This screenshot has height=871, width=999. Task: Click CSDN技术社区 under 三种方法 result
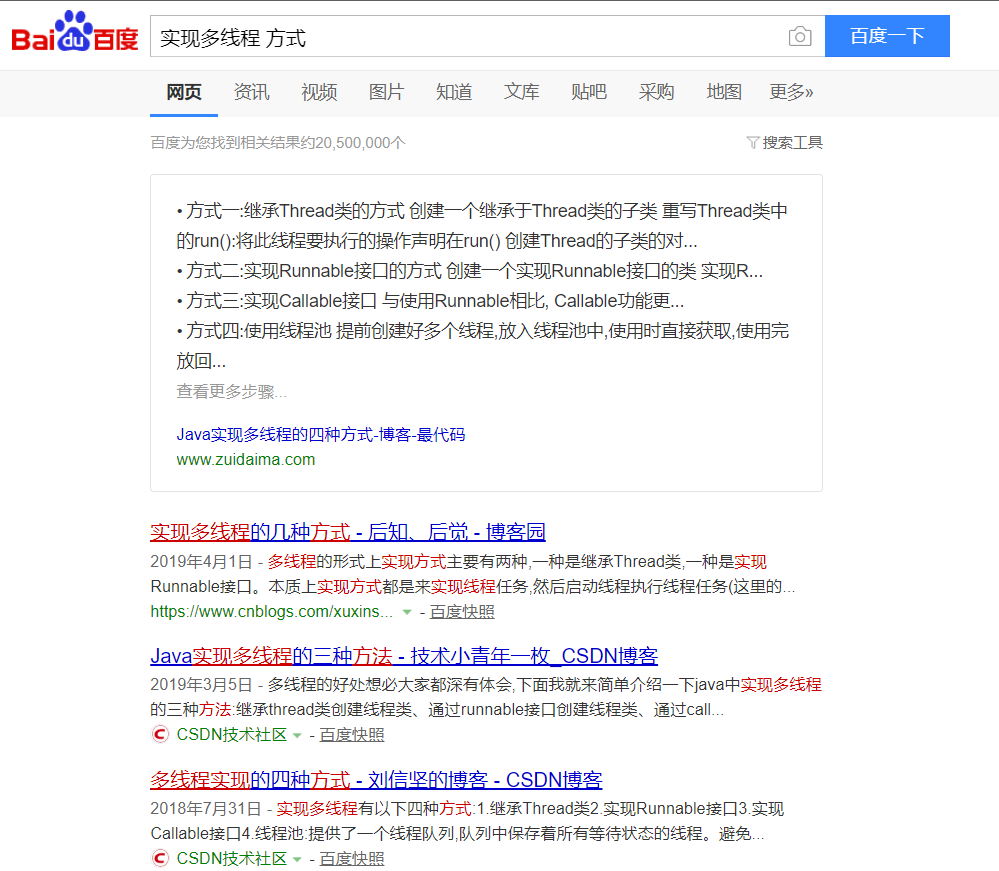point(231,735)
